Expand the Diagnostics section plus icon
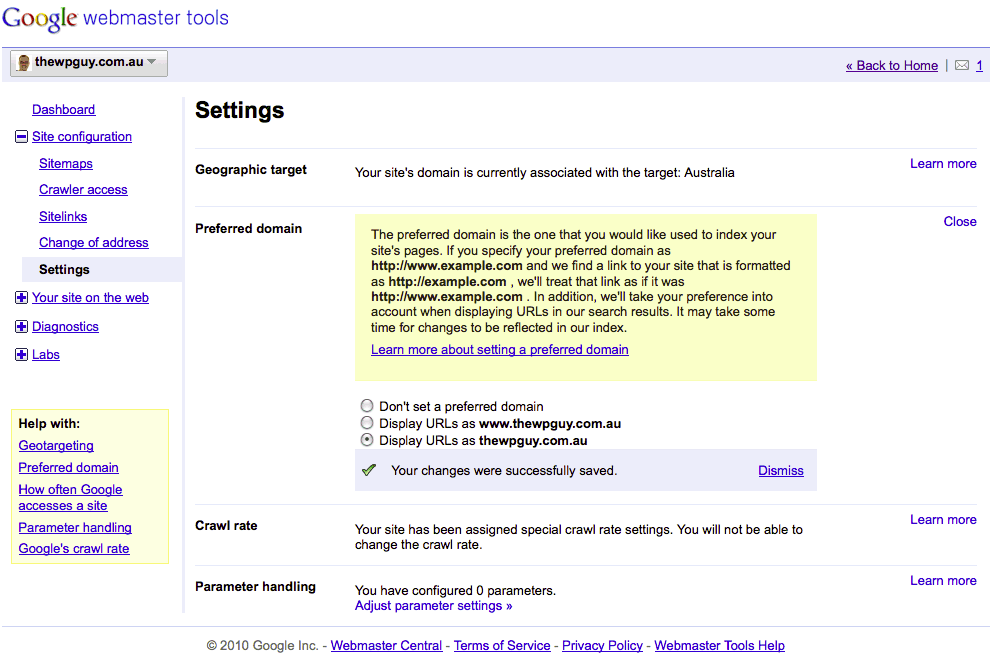 [21, 327]
